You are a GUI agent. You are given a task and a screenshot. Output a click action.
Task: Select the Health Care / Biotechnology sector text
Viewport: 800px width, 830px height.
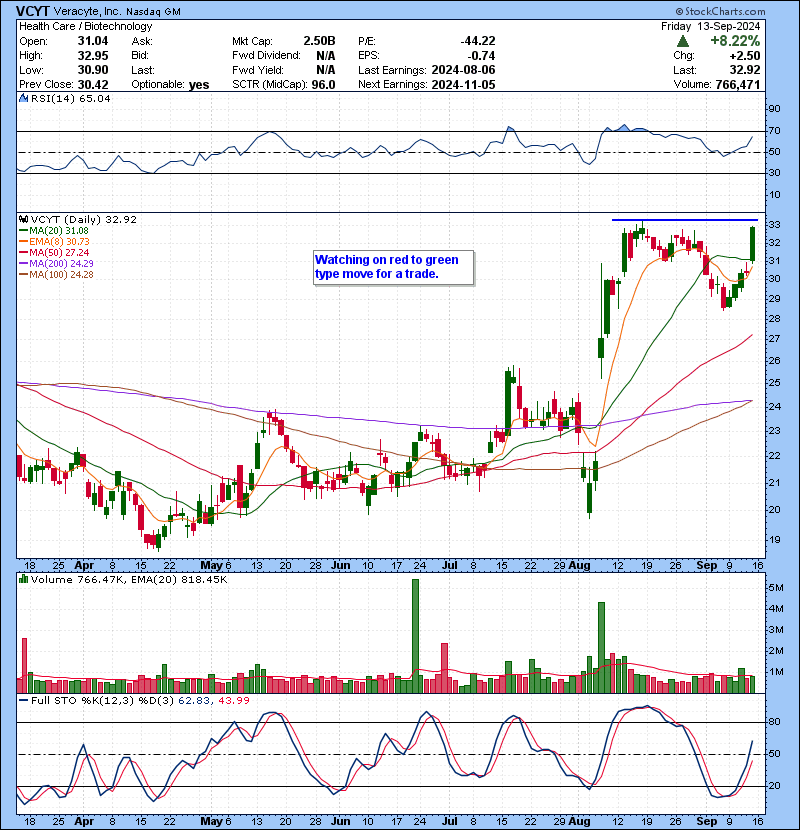86,26
